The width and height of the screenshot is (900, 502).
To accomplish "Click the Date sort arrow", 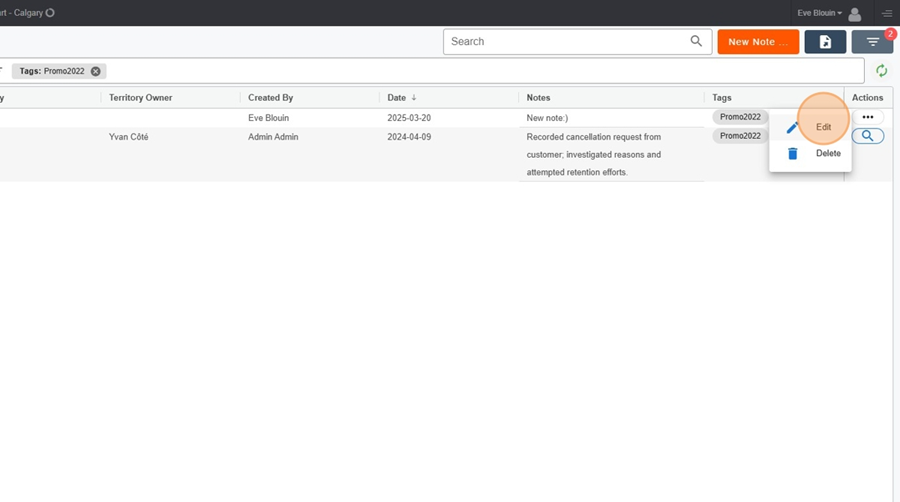I will click(x=414, y=98).
